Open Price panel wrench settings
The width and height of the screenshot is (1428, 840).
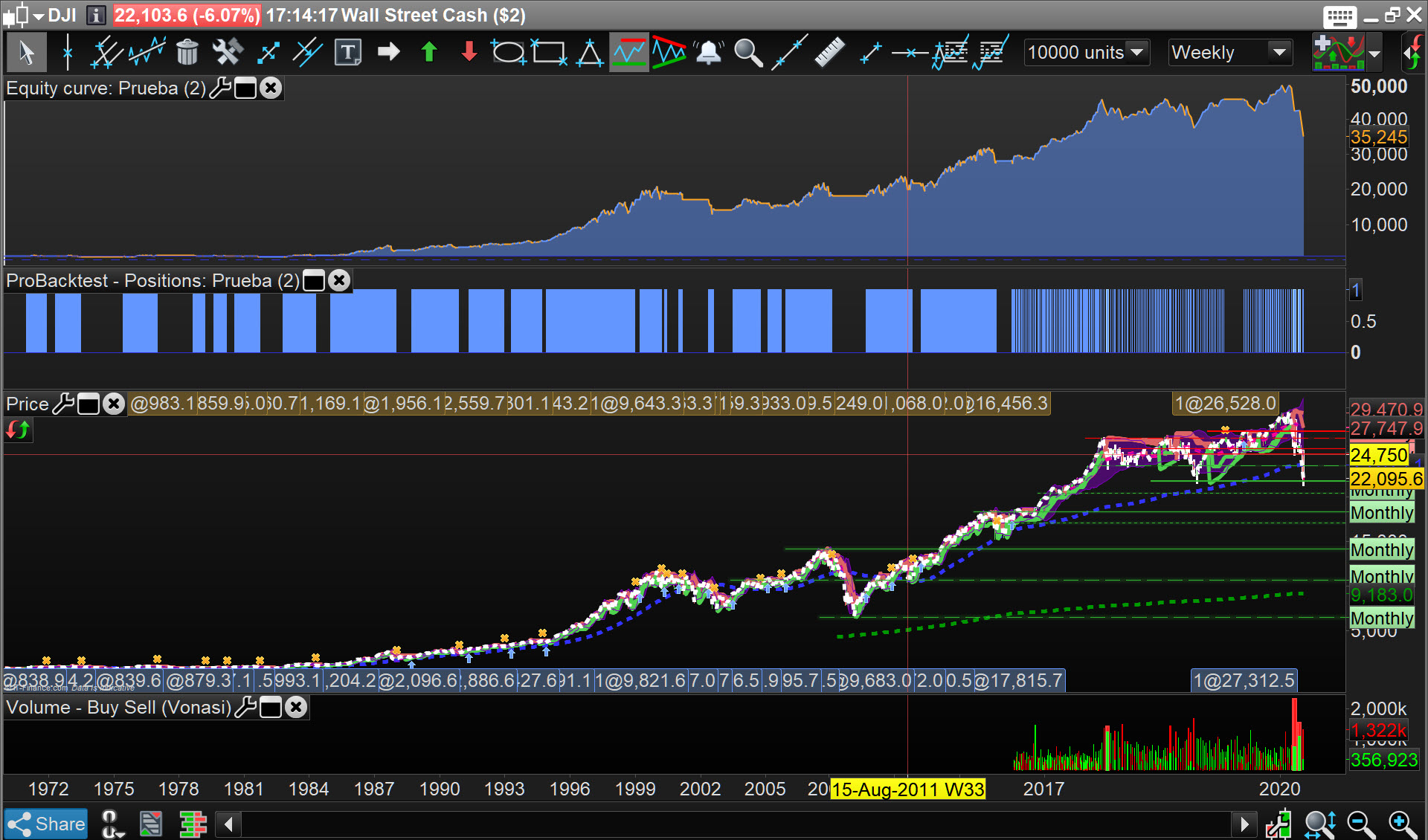coord(64,404)
